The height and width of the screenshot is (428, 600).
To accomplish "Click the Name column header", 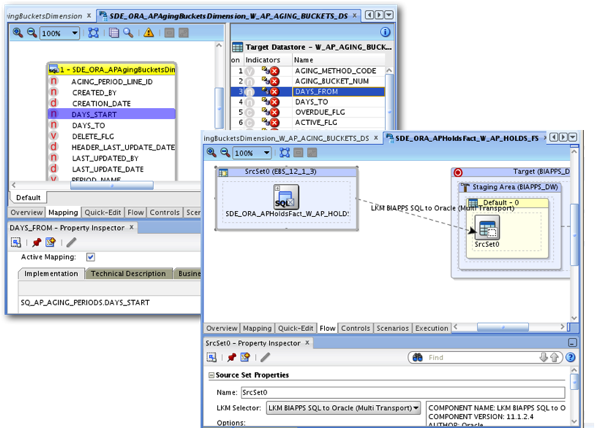I will coord(303,60).
